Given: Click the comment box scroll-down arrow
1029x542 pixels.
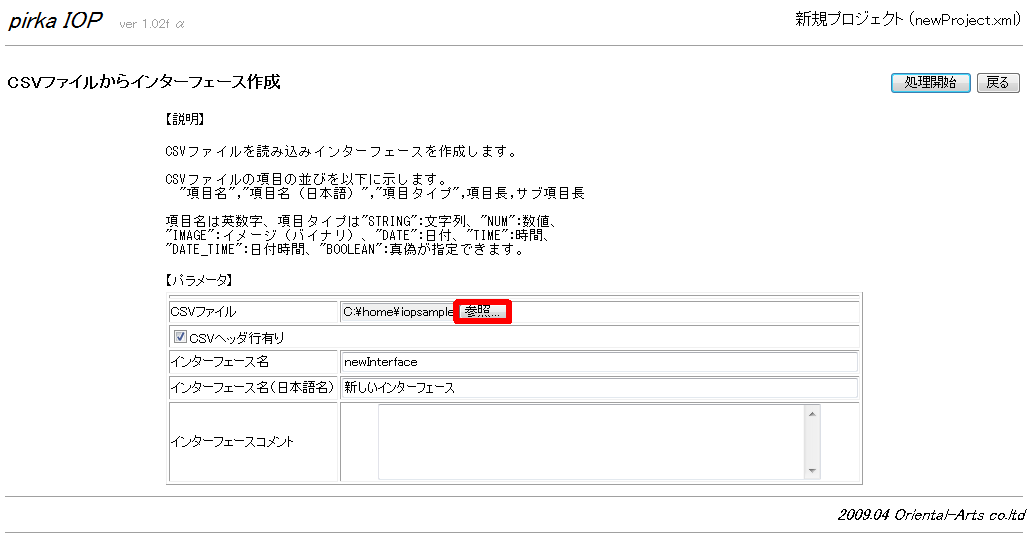Looking at the screenshot, I should [812, 471].
